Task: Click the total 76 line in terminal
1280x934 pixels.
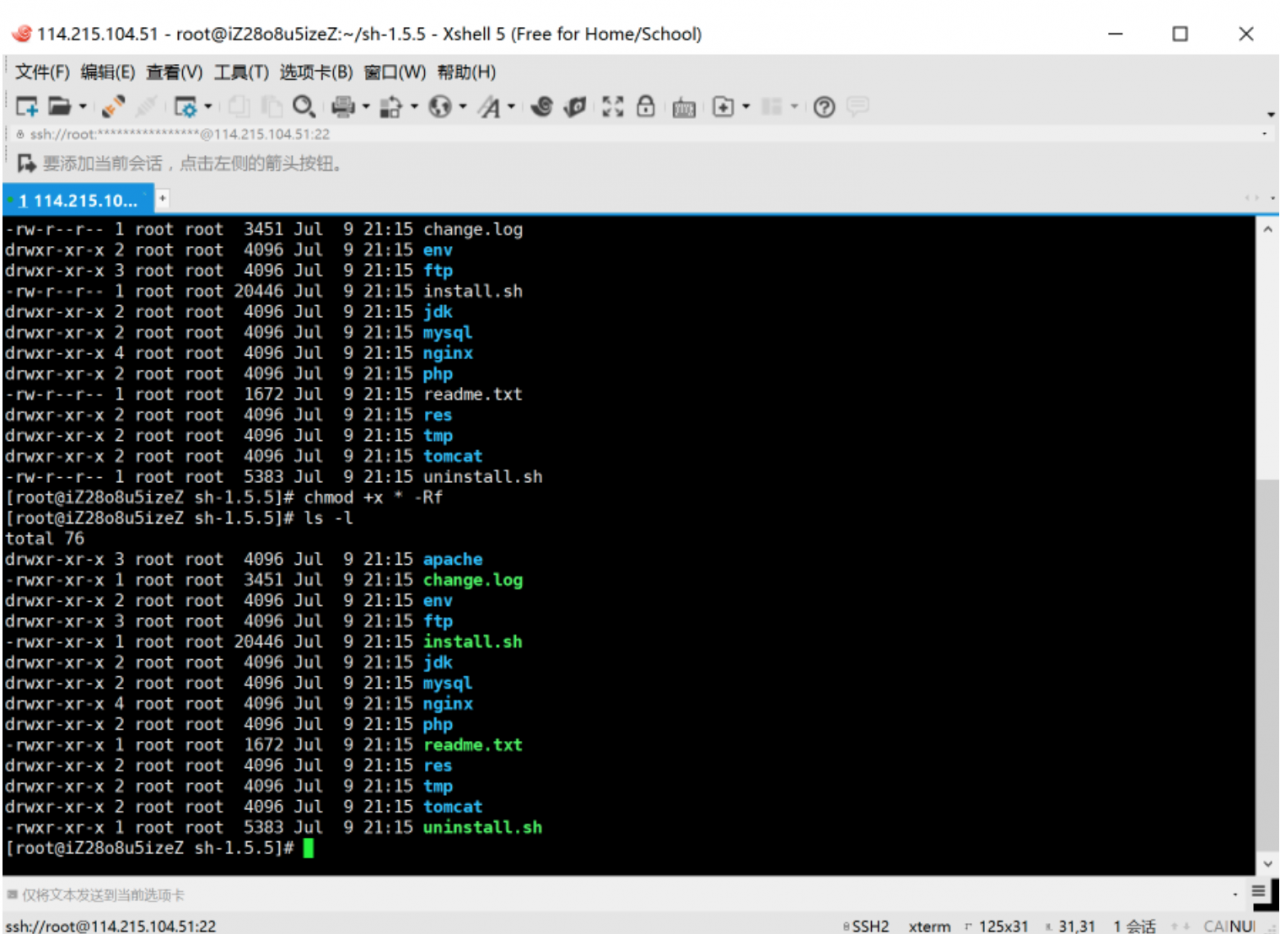Action: (x=44, y=539)
